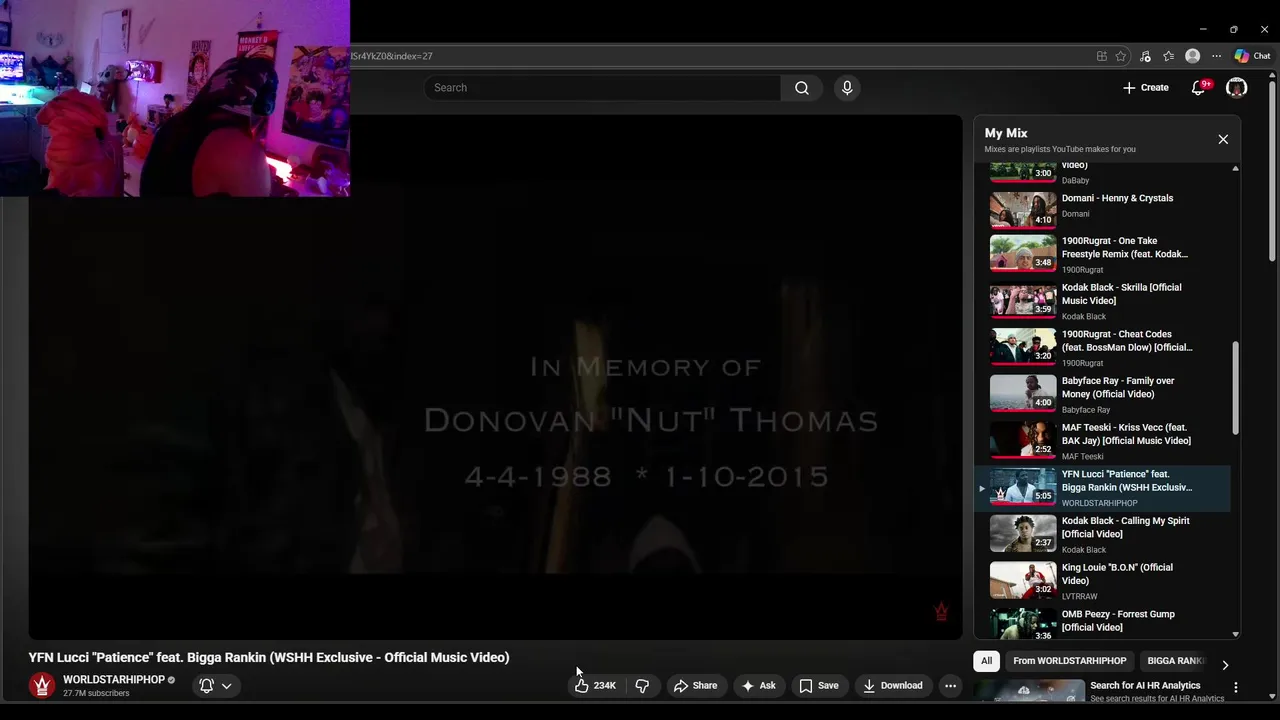Viewport: 1280px width, 720px height.
Task: Click inside the YouTube Search field
Action: click(602, 88)
